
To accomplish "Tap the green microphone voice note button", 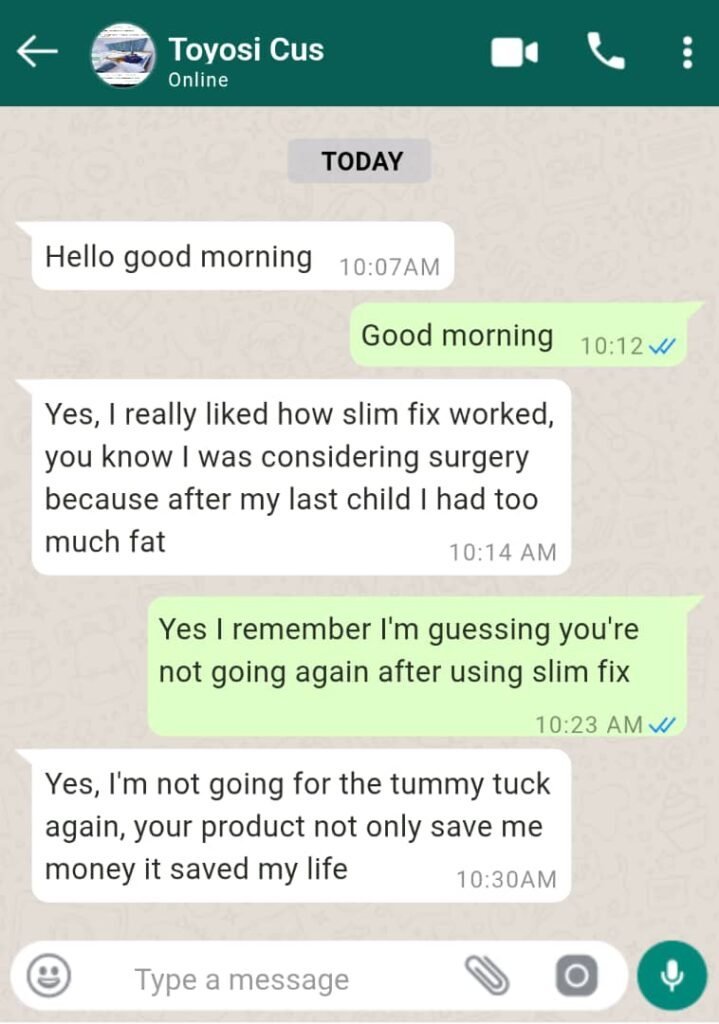I will click(x=672, y=976).
